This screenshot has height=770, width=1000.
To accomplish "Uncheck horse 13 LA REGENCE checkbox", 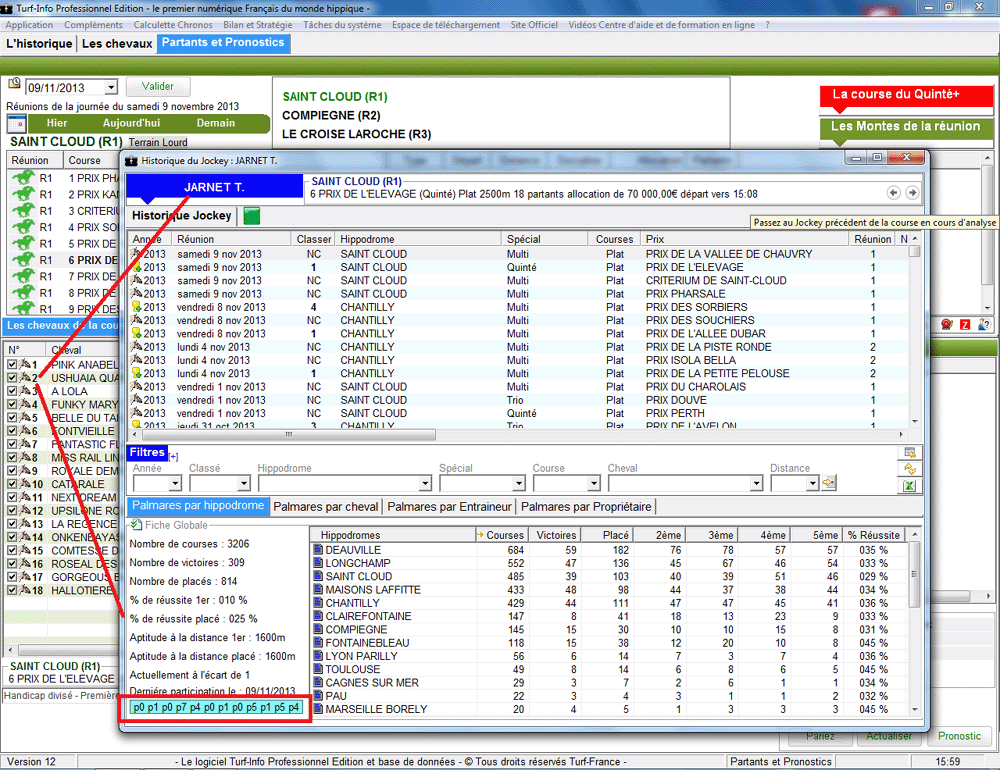I will pyautogui.click(x=12, y=524).
